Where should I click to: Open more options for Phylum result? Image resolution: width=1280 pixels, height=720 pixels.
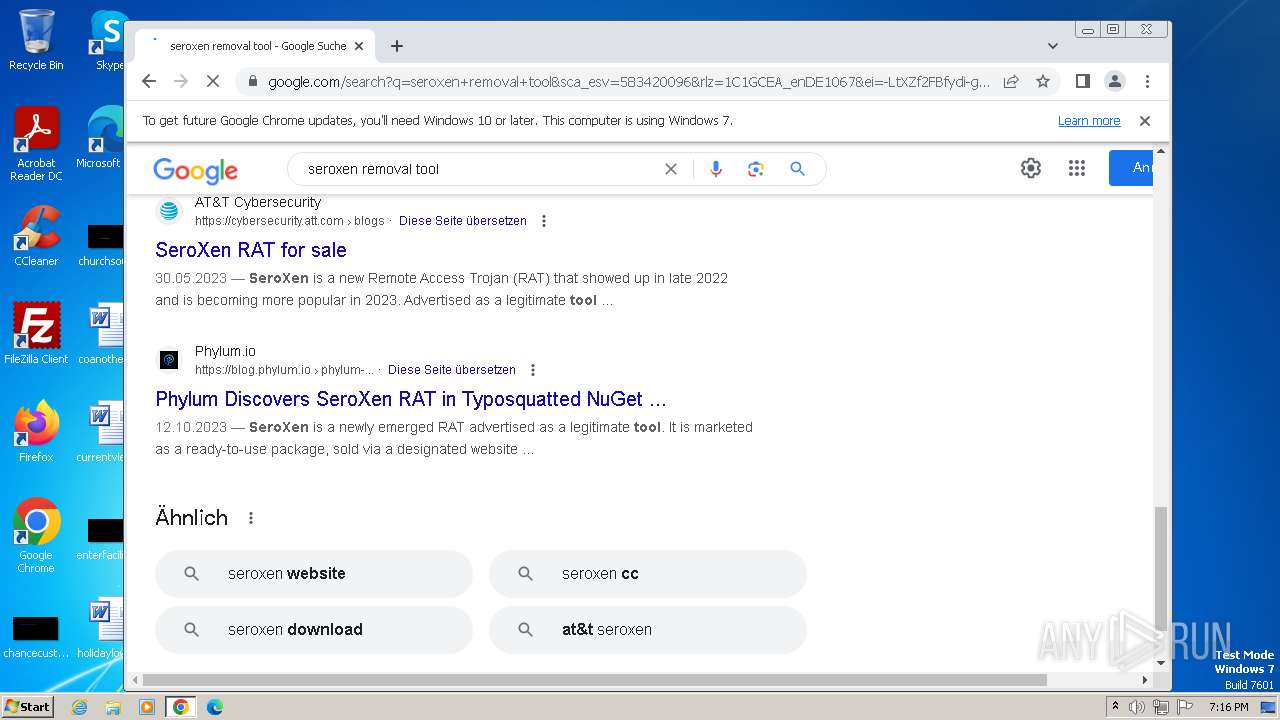coord(533,370)
